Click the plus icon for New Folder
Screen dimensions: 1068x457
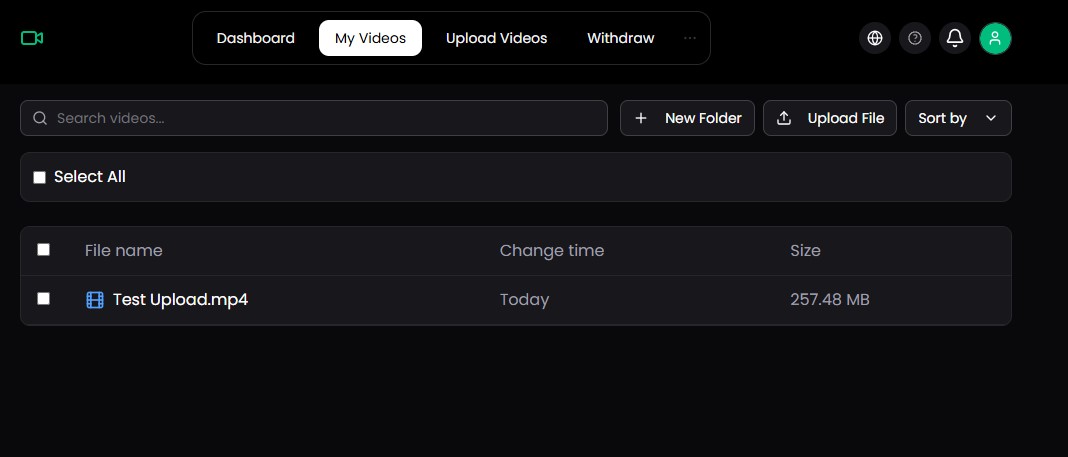(x=641, y=118)
